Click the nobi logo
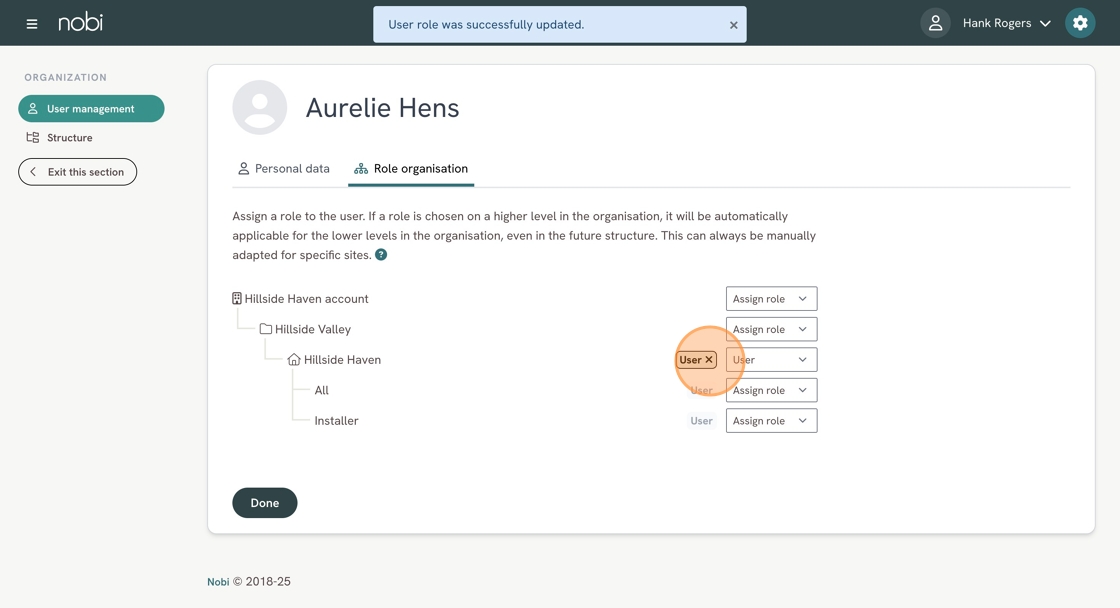The width and height of the screenshot is (1120, 608). coord(80,22)
